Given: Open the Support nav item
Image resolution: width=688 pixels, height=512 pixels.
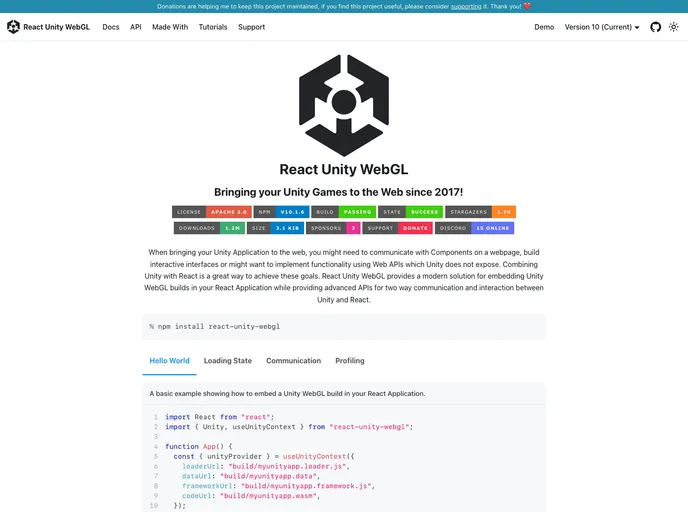Looking at the screenshot, I should [x=251, y=27].
